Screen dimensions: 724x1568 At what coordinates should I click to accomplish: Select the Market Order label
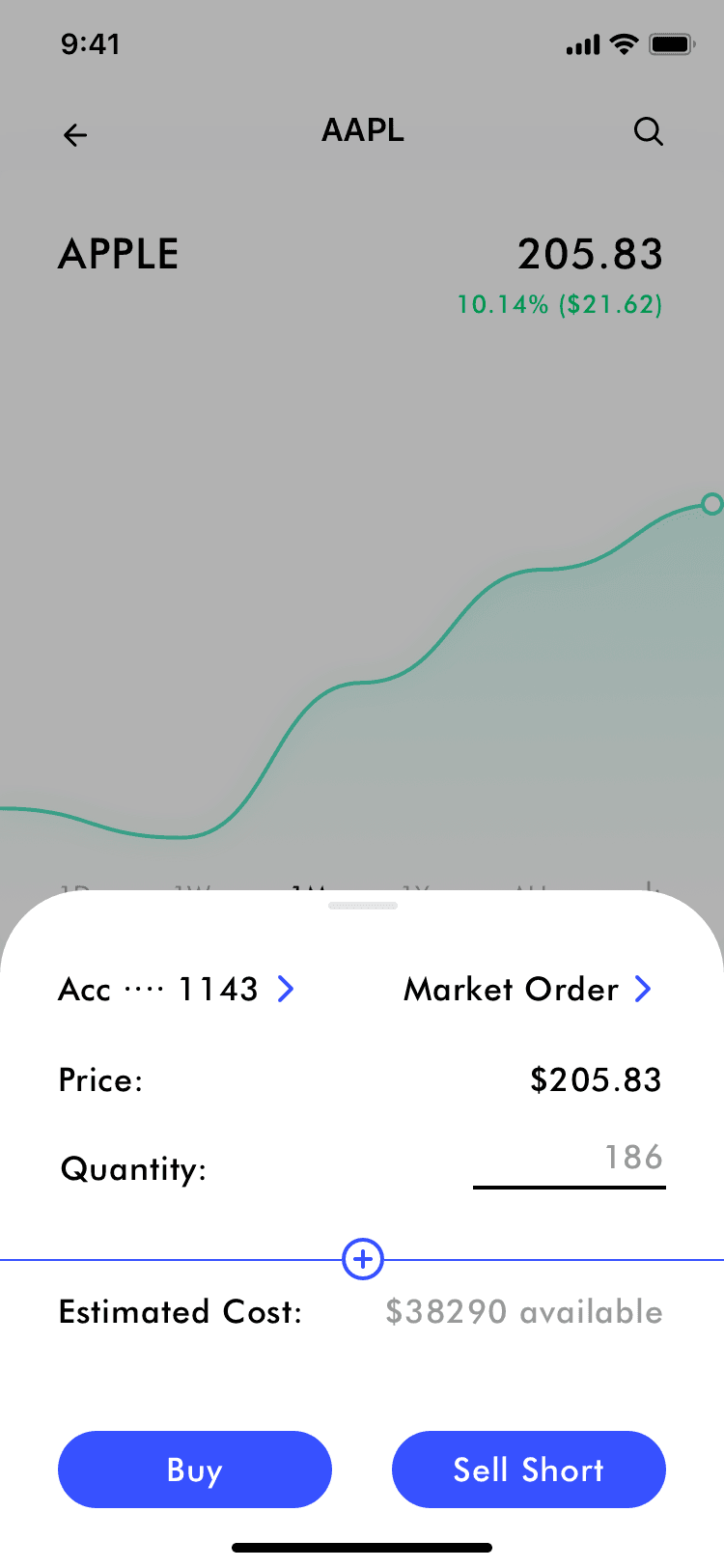click(x=511, y=990)
